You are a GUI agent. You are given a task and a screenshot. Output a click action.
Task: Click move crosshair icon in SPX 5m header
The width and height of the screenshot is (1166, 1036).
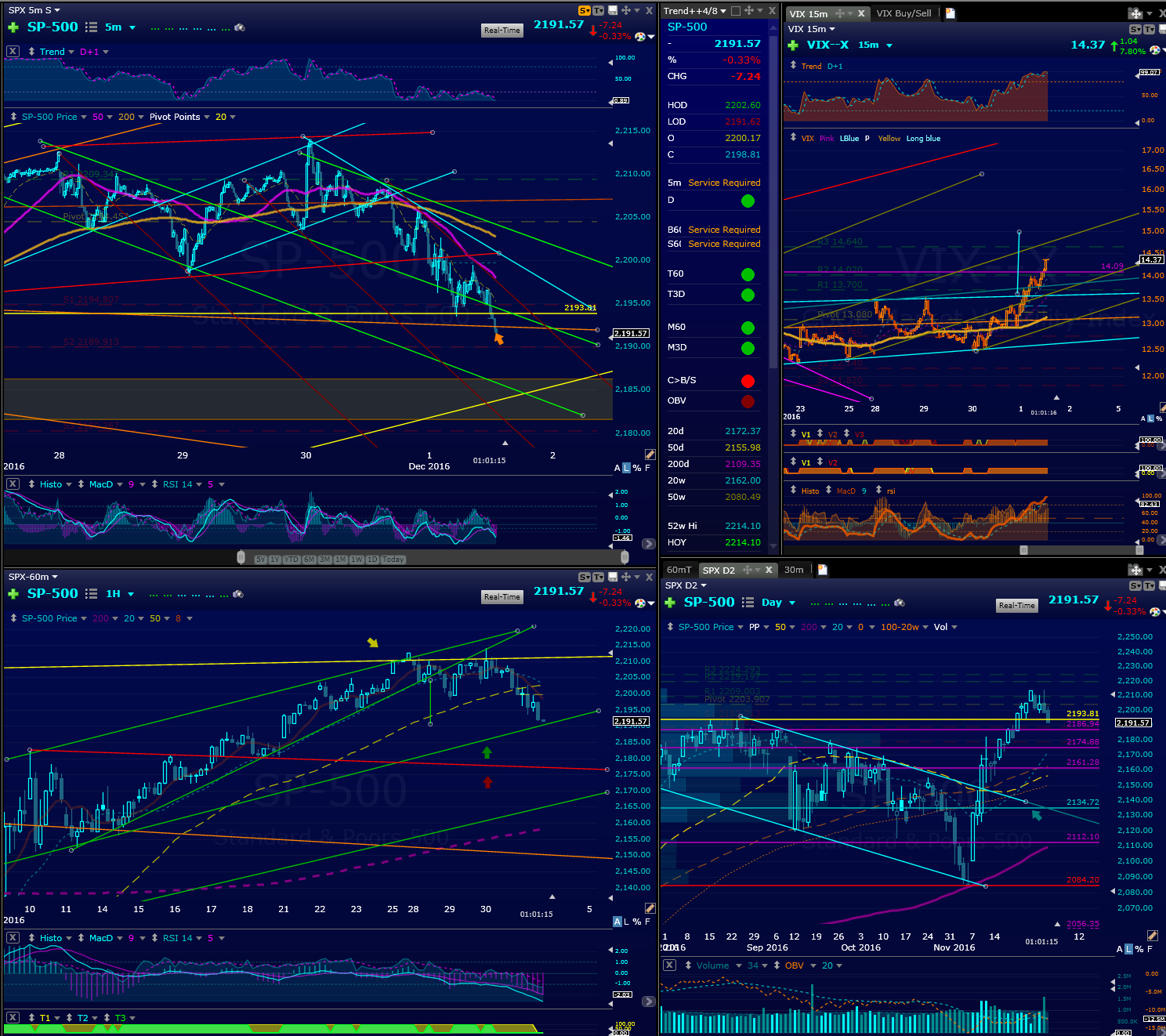click(x=626, y=10)
